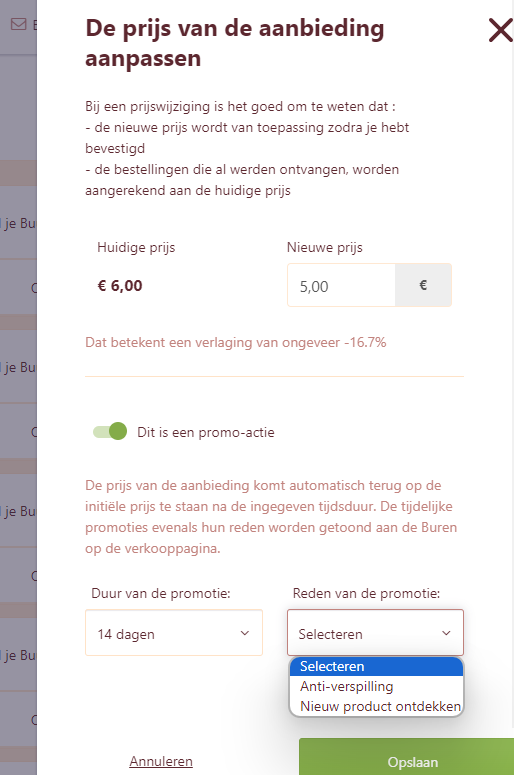Click the Annuleren link
This screenshot has width=514, height=775.
[161, 761]
